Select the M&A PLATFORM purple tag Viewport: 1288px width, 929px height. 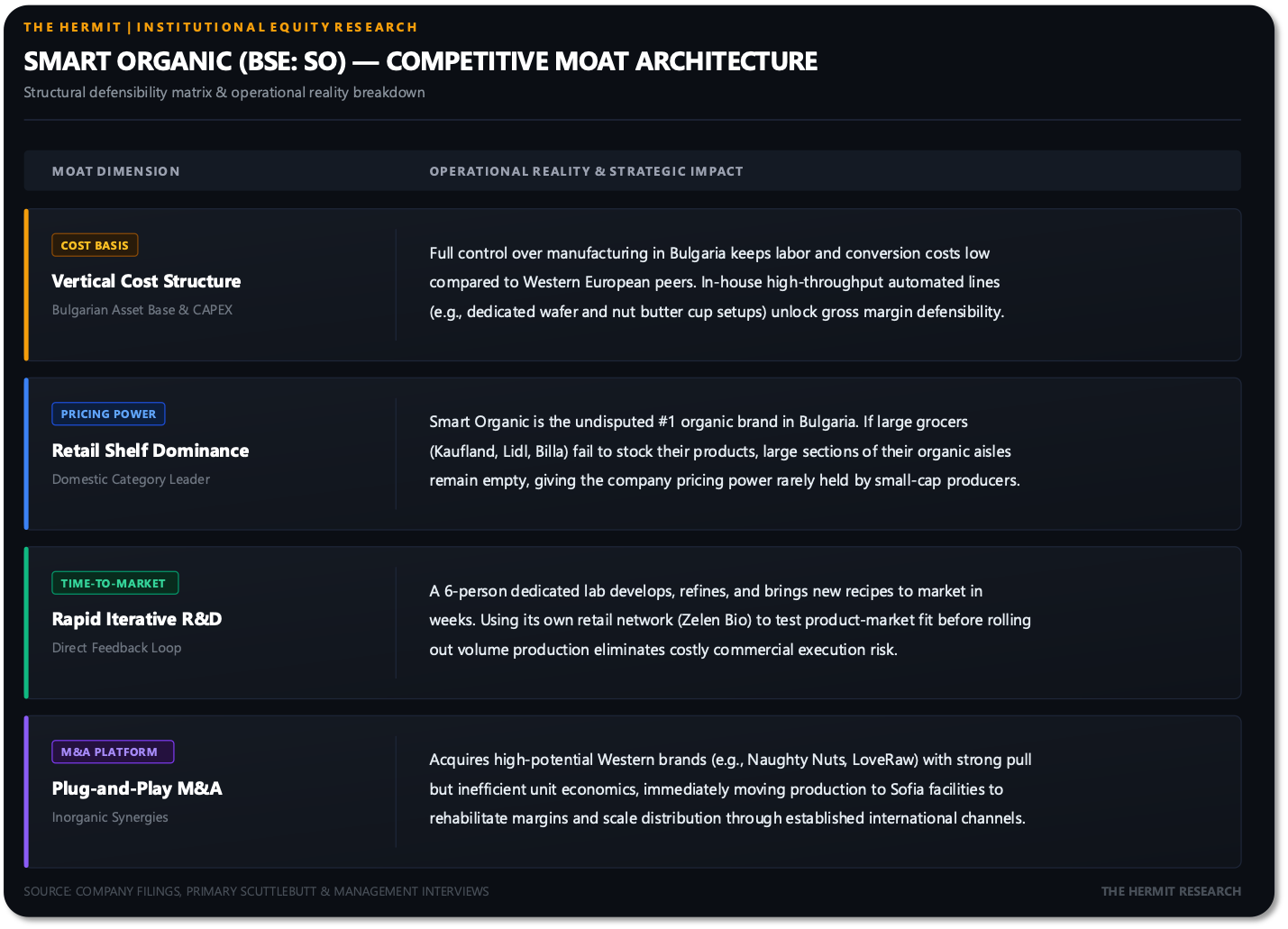tap(113, 751)
